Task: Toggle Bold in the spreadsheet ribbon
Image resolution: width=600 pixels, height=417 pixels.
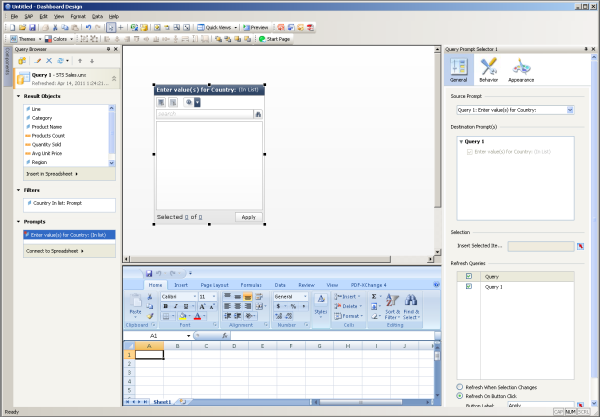Action: tap(165, 306)
